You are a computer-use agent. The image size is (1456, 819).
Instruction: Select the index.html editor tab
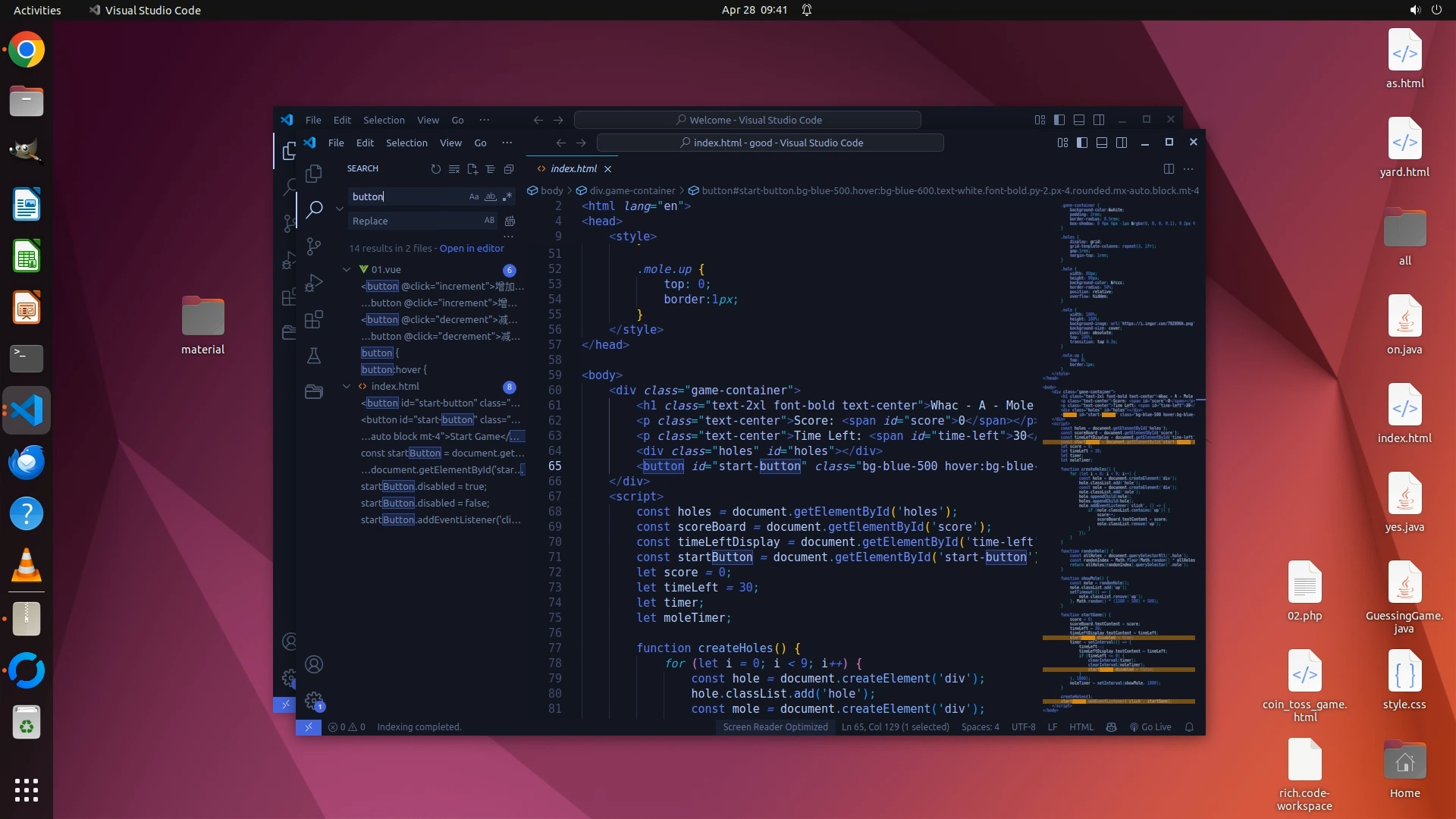pos(573,168)
